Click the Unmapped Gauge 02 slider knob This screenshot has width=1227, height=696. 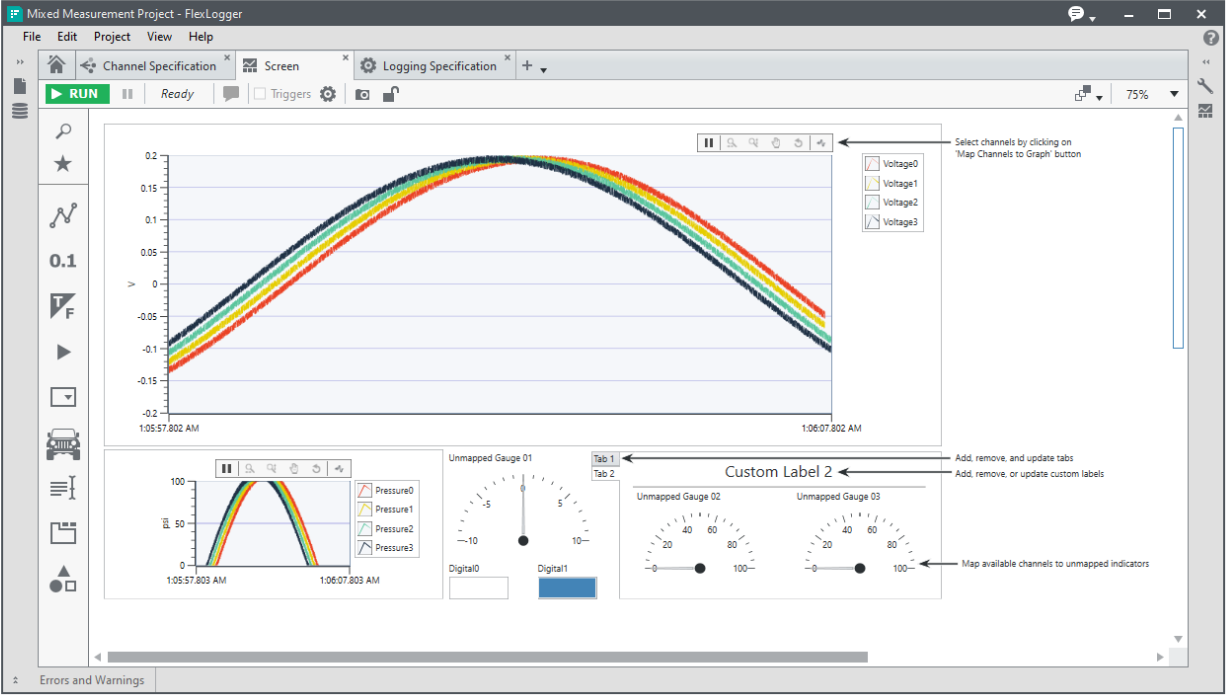coord(700,568)
